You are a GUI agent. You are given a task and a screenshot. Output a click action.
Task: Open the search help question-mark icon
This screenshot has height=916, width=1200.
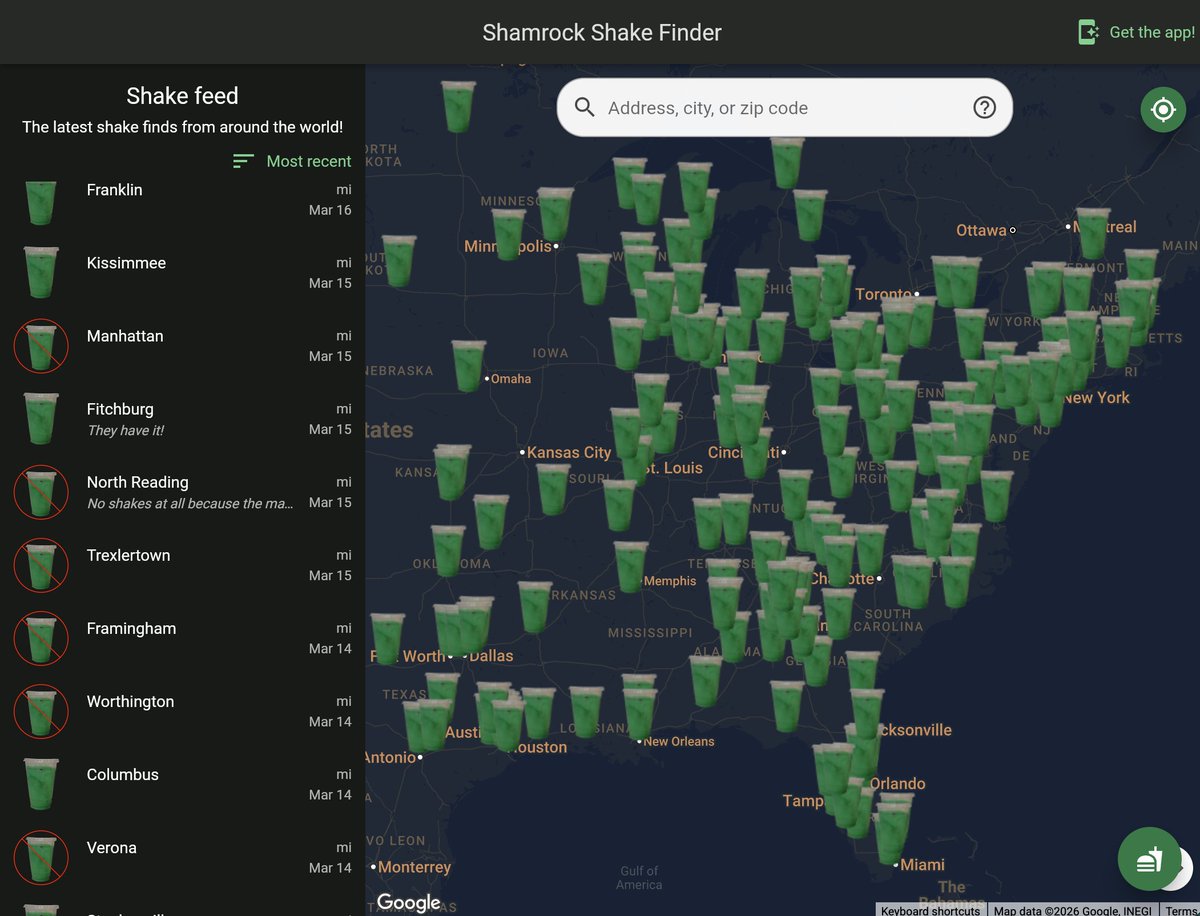(x=985, y=107)
